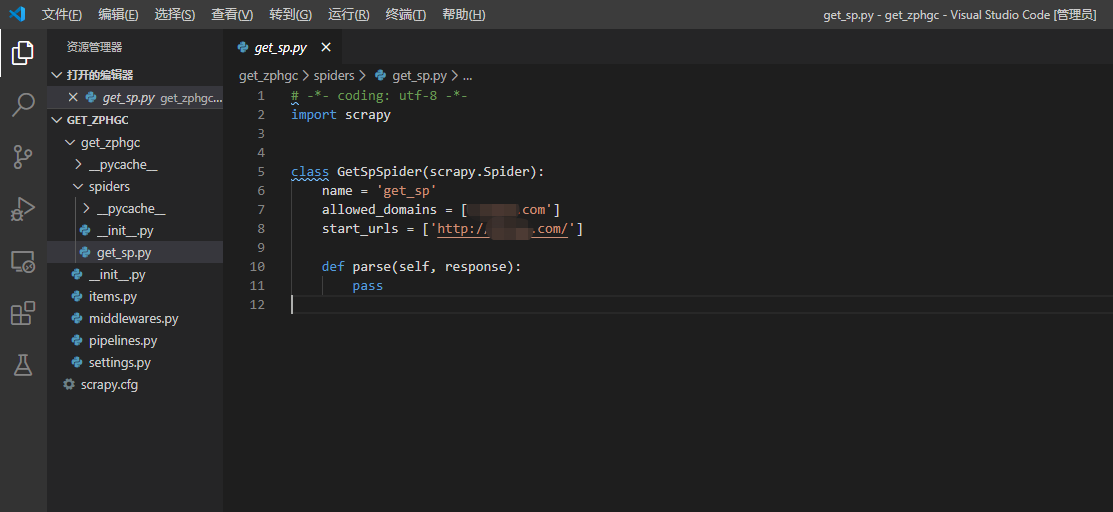
Task: Open scrapy.cfg file
Action: (x=109, y=384)
